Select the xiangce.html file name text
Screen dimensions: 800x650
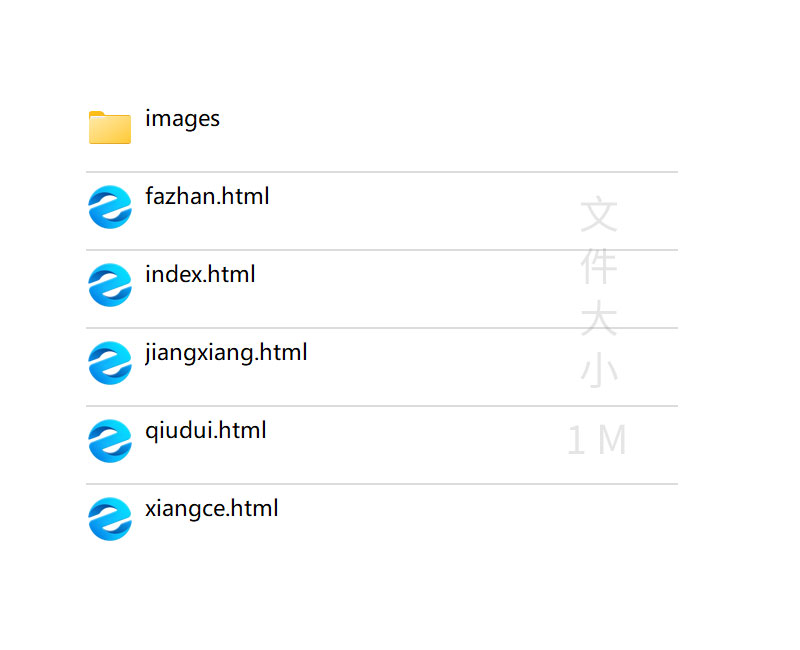coord(211,509)
